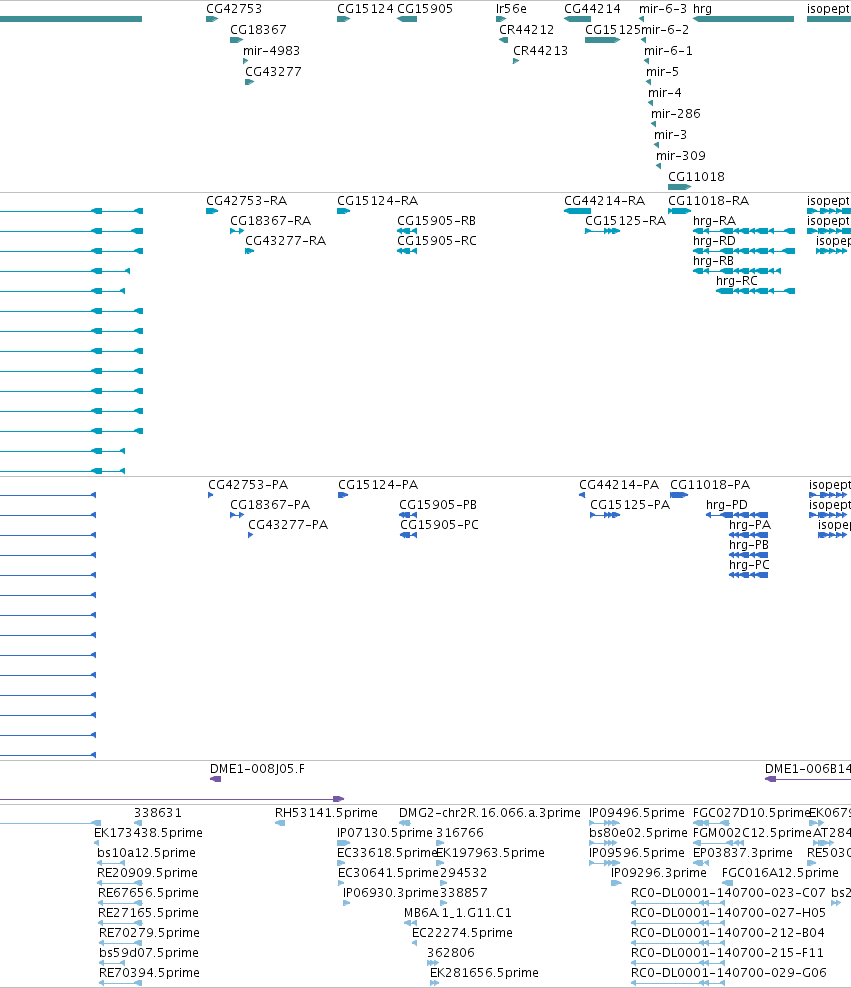Select the hrg-PB protein label
Screen dimensions: 851x988
coord(749,545)
